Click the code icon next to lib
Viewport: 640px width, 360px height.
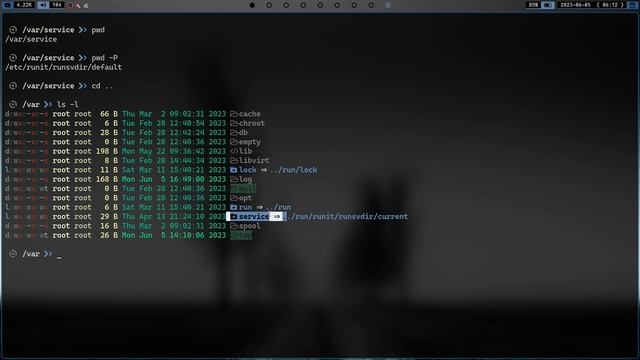[233, 151]
